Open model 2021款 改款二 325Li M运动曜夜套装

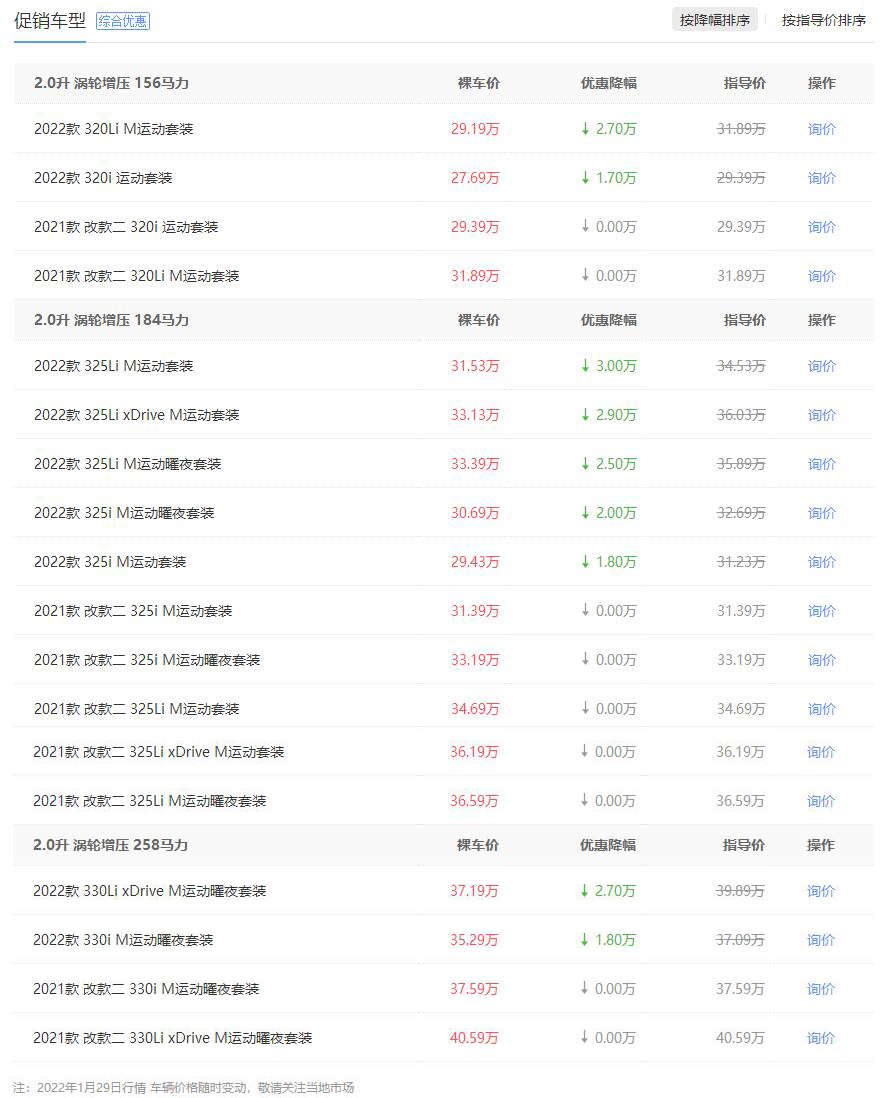tap(150, 800)
